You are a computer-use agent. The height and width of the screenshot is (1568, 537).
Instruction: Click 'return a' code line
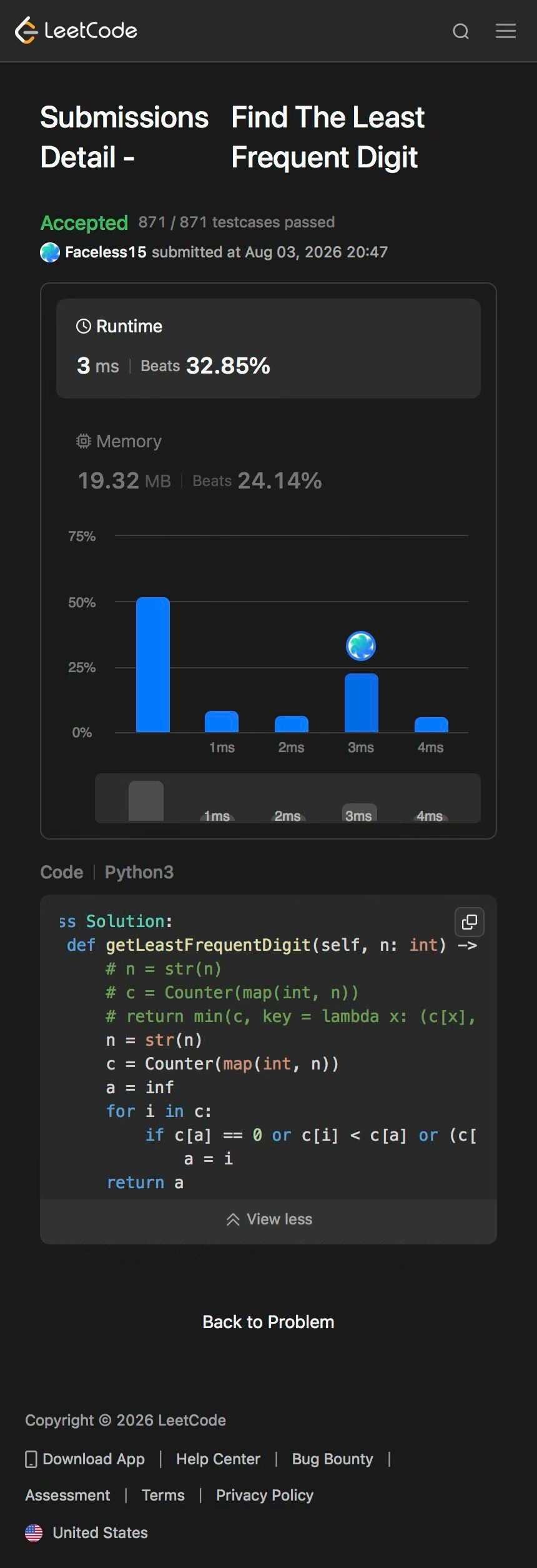145,1183
